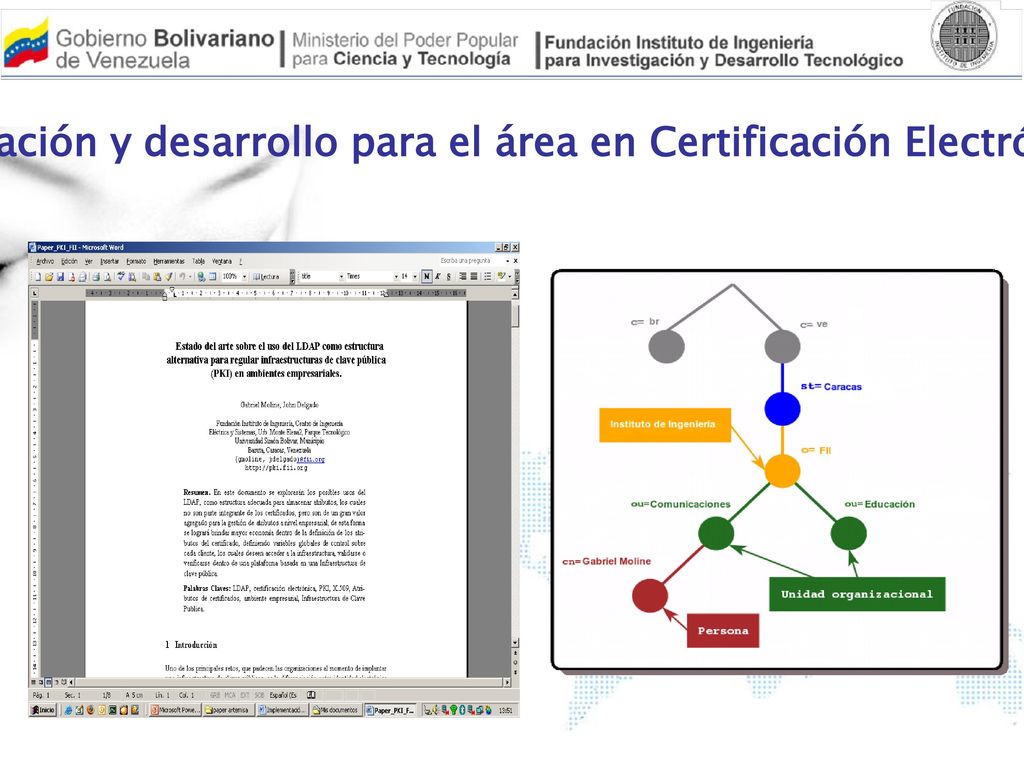The width and height of the screenshot is (1024, 768).
Task: Click the Tables and borders icon
Action: click(212, 277)
